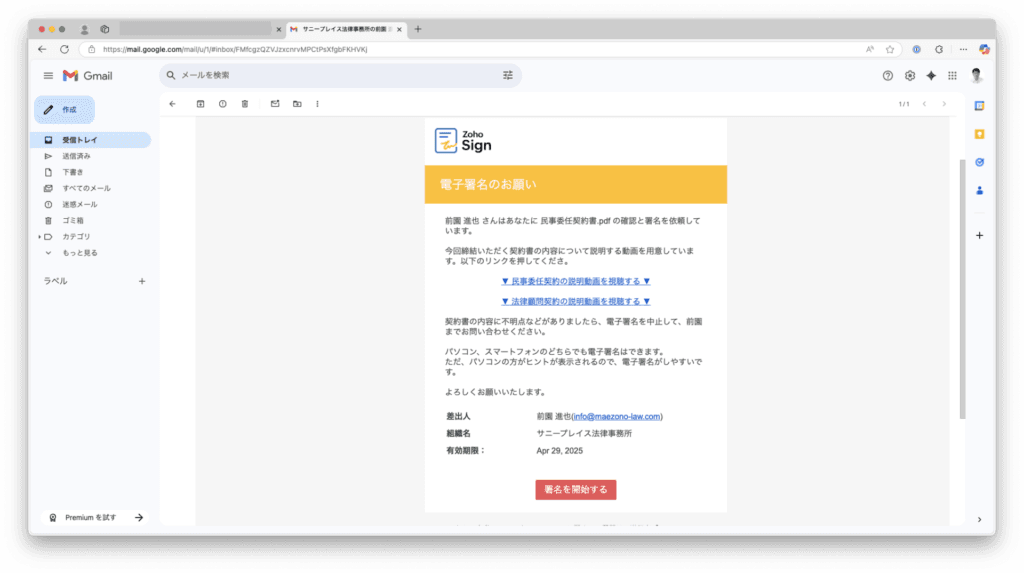
Task: Open the Gemini sparkle icon
Action: (x=931, y=76)
